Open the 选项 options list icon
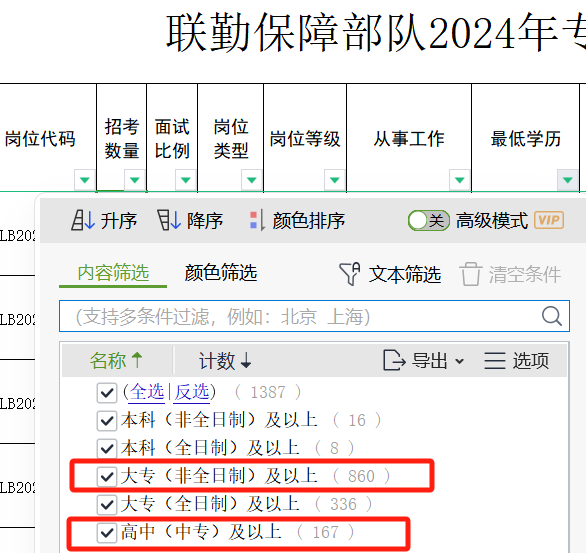This screenshot has height=553, width=586. coord(495,361)
